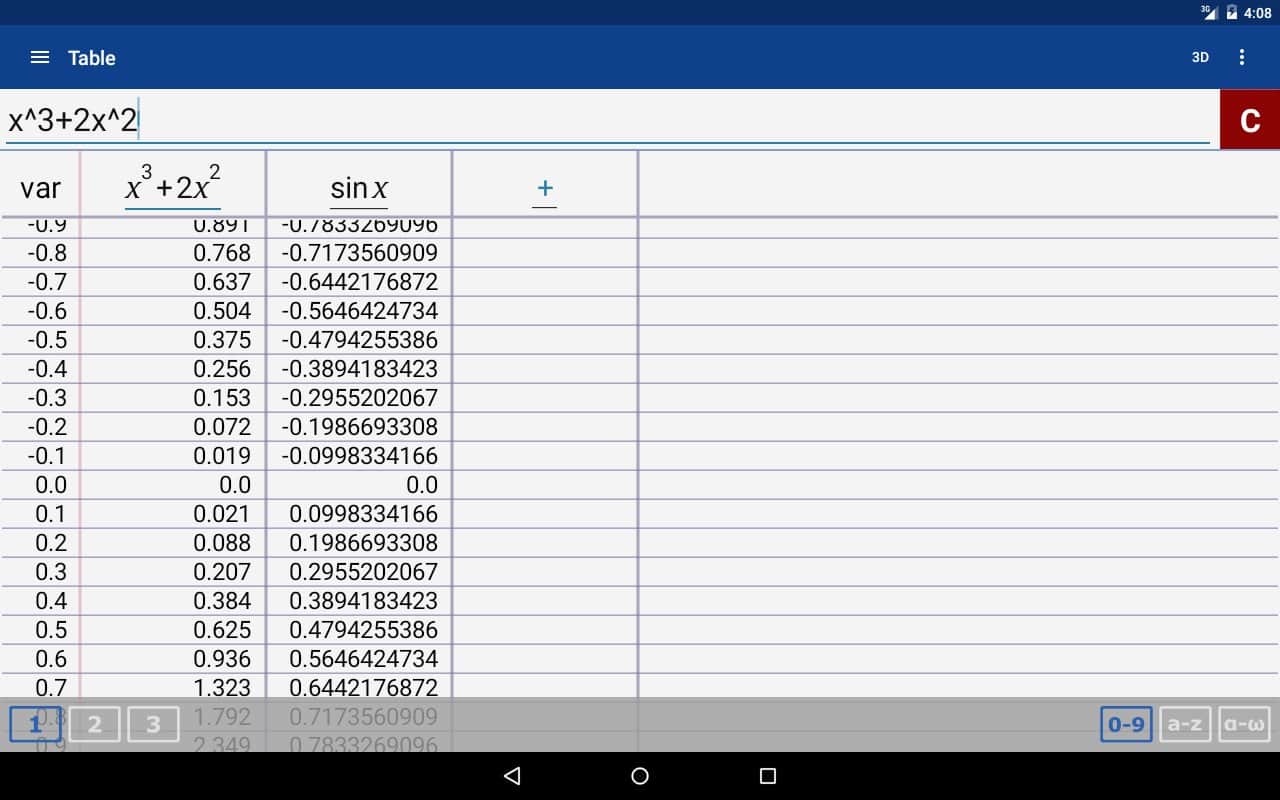Select keyboard page 1 tab
Screen dimensions: 1280x800
tap(35, 724)
